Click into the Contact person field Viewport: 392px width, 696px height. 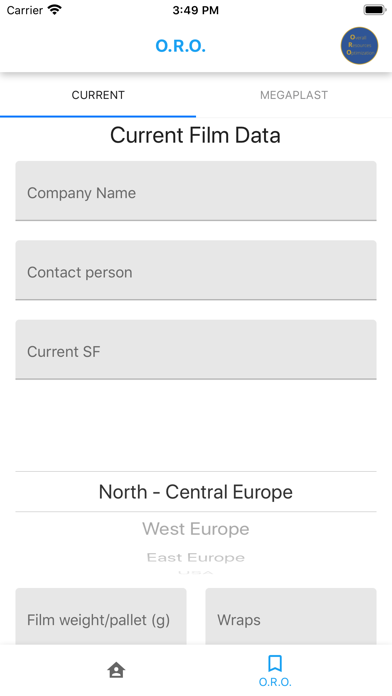point(196,270)
